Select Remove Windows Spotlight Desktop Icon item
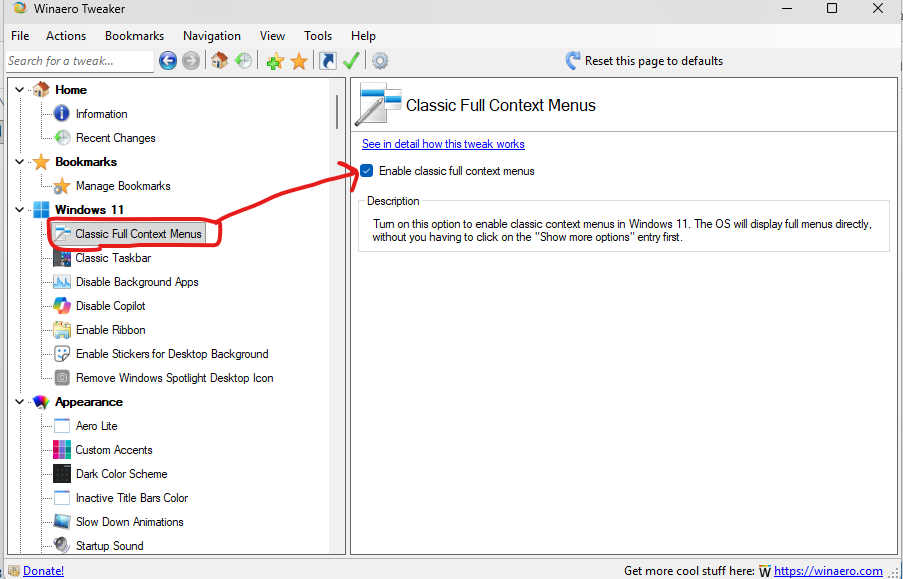The image size is (903, 579). tap(174, 378)
